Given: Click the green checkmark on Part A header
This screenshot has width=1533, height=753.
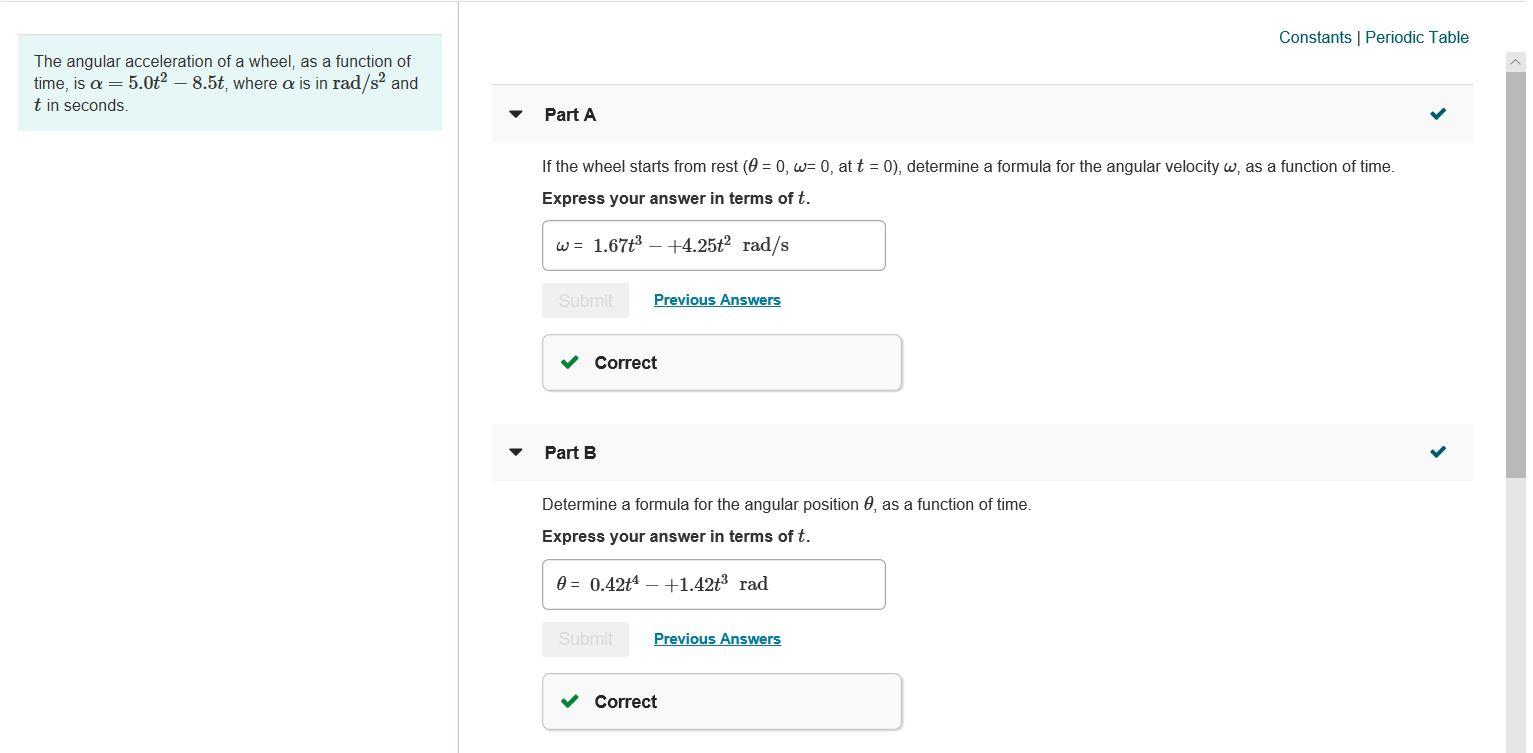Looking at the screenshot, I should click(1438, 114).
